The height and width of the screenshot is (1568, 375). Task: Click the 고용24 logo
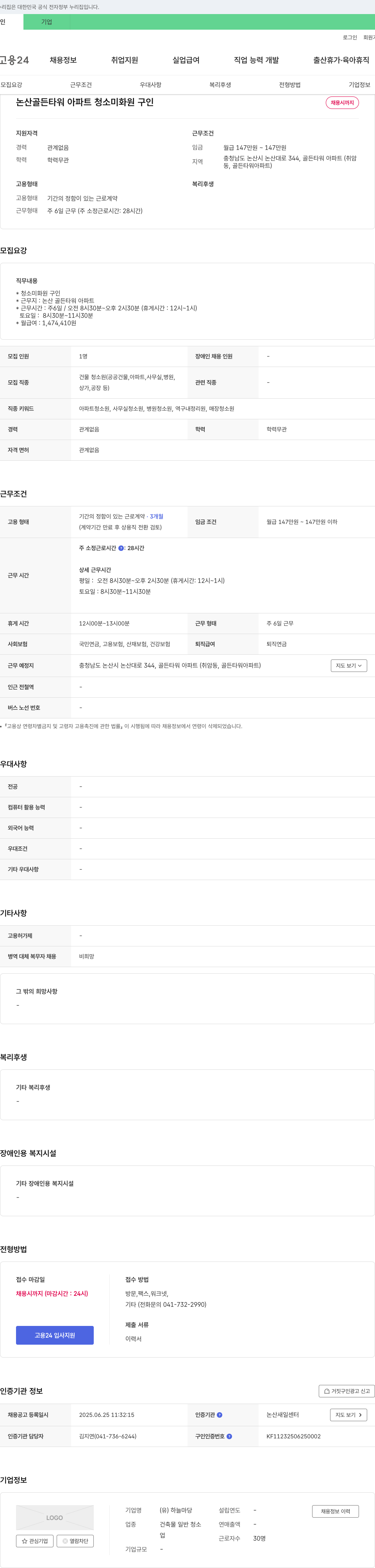click(x=14, y=60)
